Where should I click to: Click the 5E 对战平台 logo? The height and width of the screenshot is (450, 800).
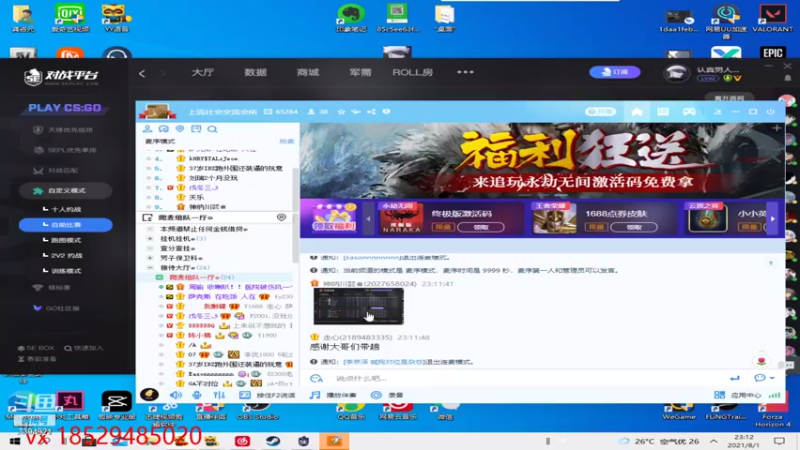coord(61,77)
